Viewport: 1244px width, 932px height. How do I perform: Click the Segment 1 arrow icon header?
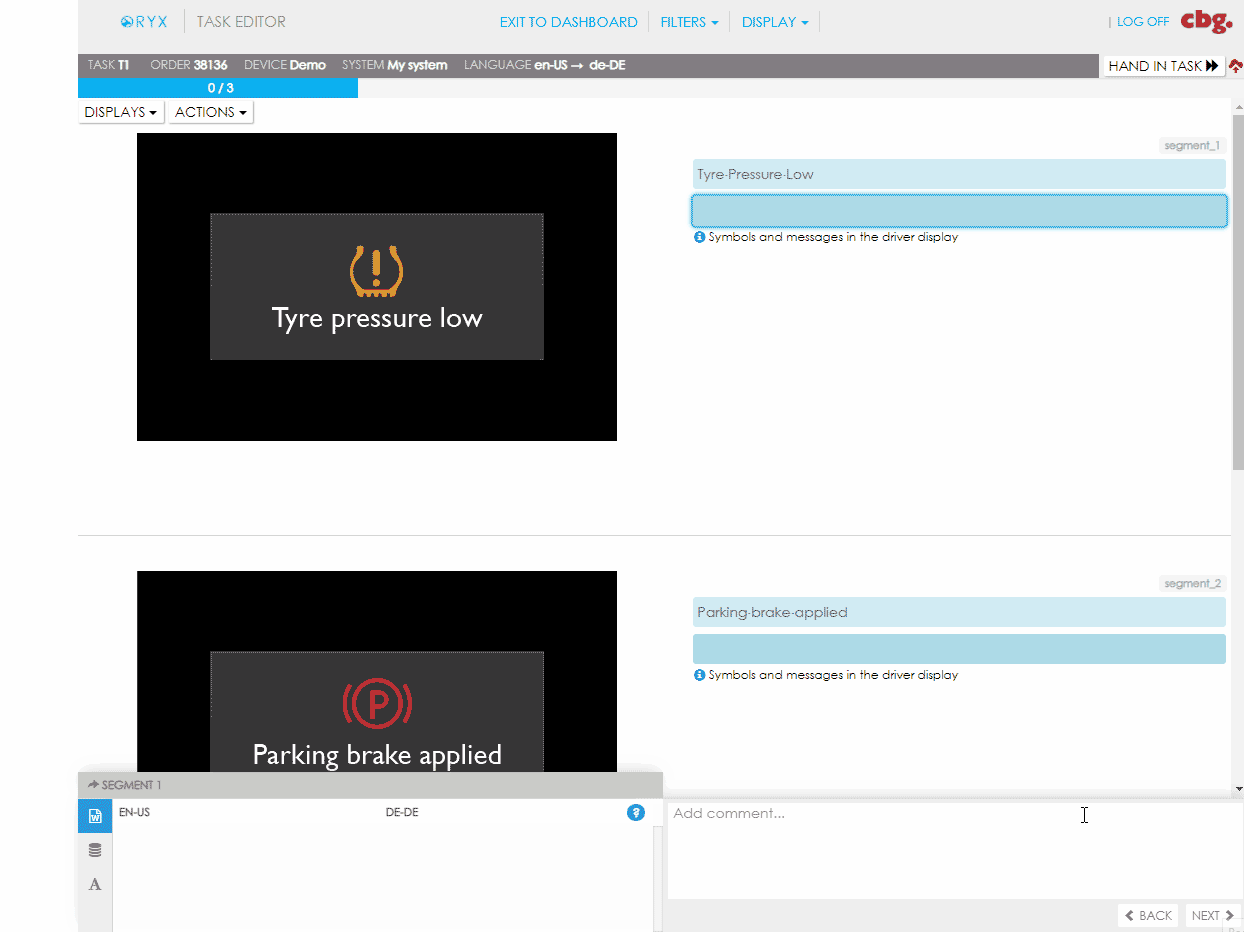pyautogui.click(x=93, y=785)
